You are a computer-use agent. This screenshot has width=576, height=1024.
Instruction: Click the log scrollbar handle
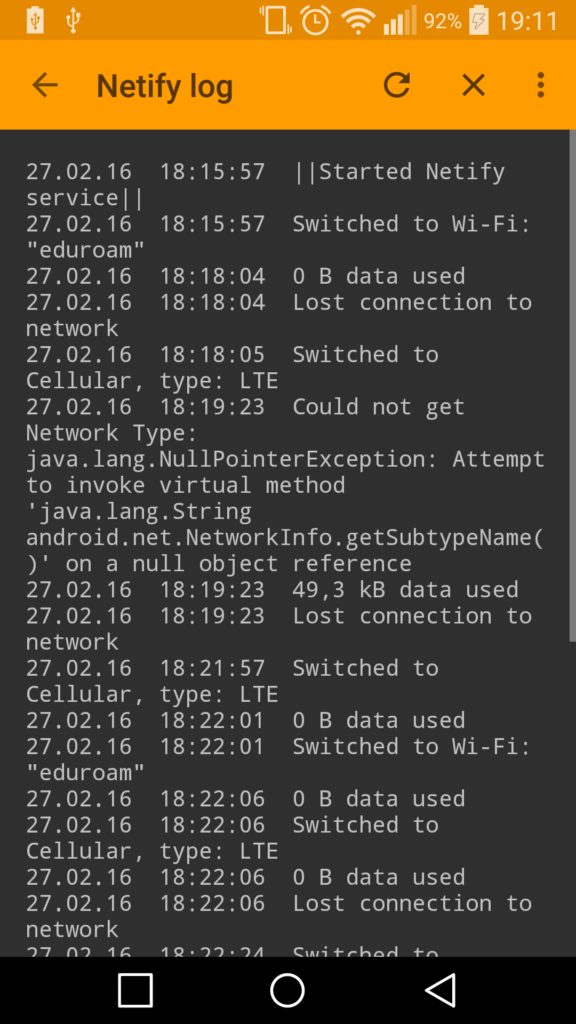572,385
